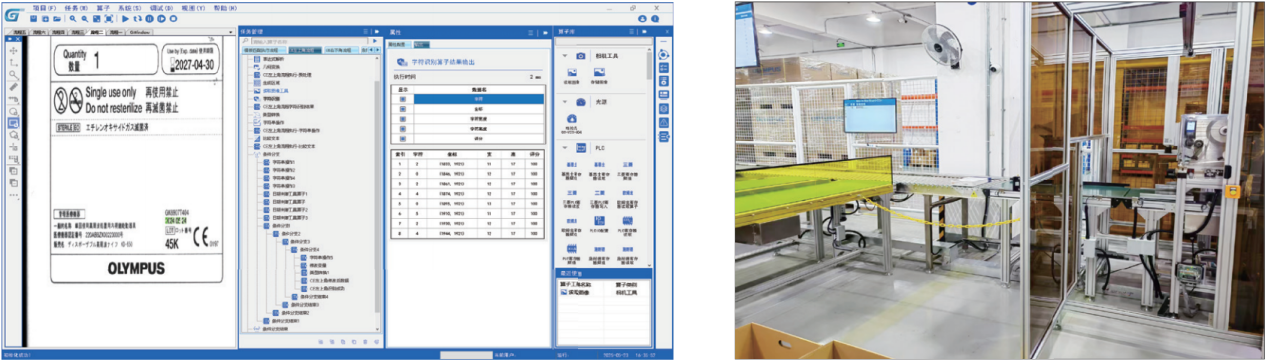The height and width of the screenshot is (362, 1268).
Task: Open the 项目(F) menu
Action: pos(44,8)
